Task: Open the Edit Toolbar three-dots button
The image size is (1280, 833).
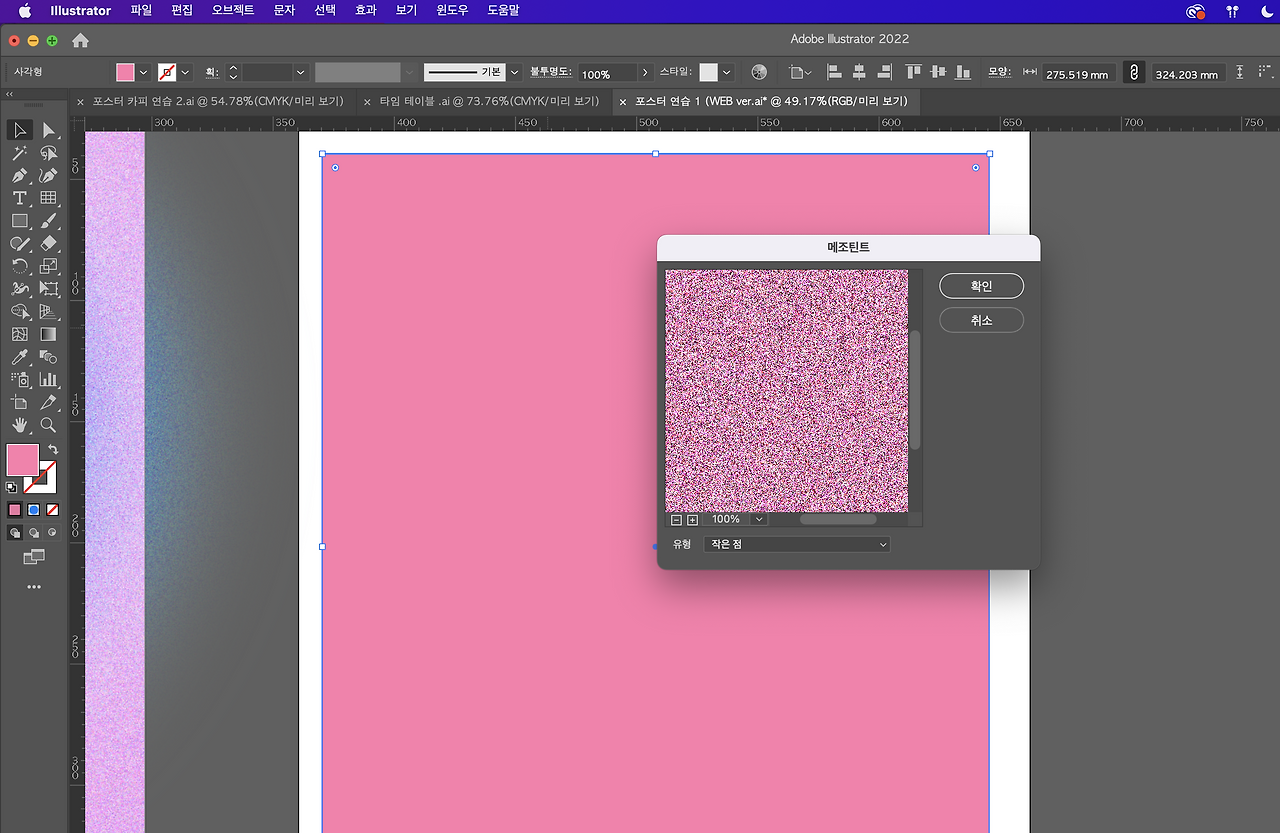Action: [x=34, y=587]
